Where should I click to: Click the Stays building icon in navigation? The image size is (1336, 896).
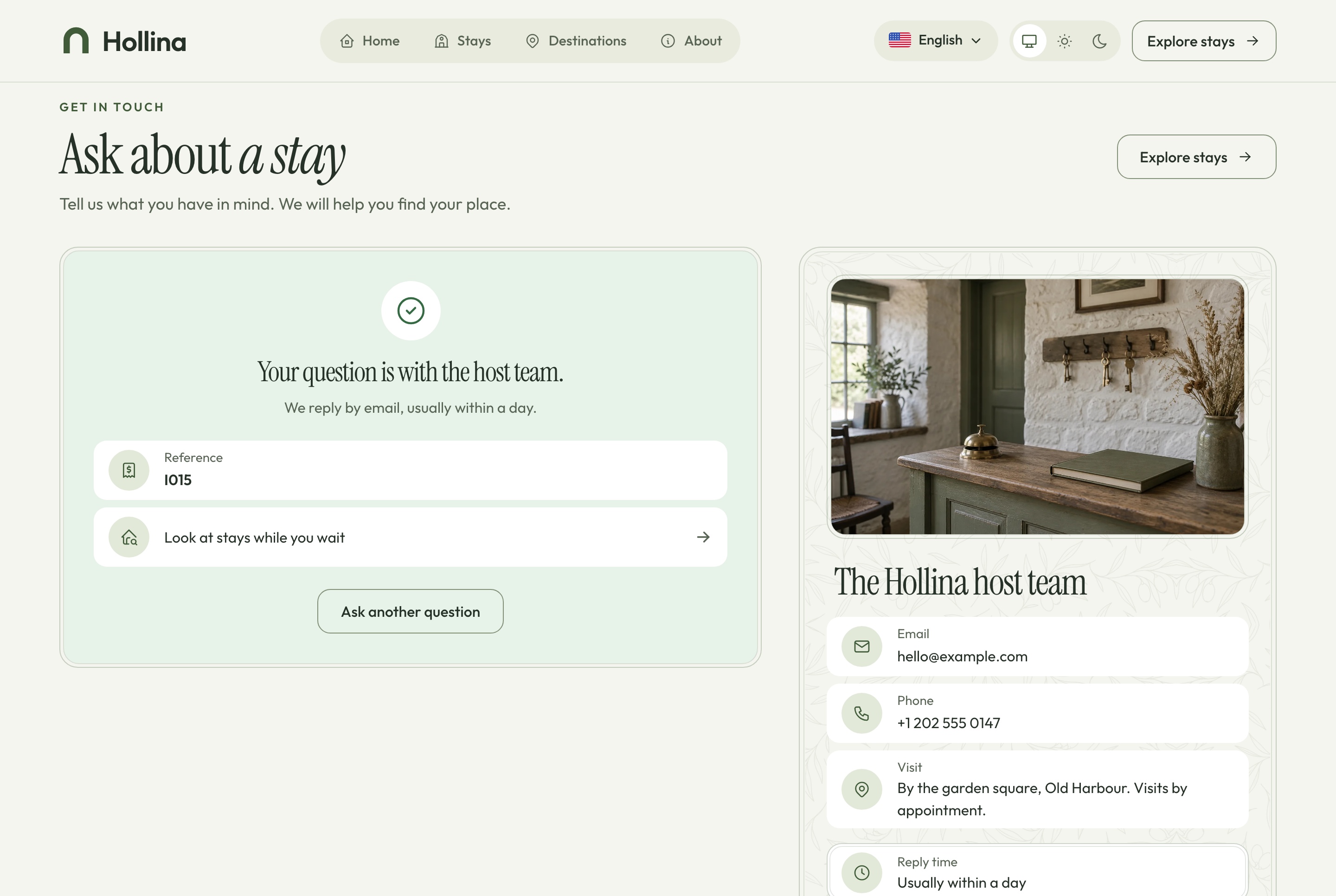[x=441, y=41]
